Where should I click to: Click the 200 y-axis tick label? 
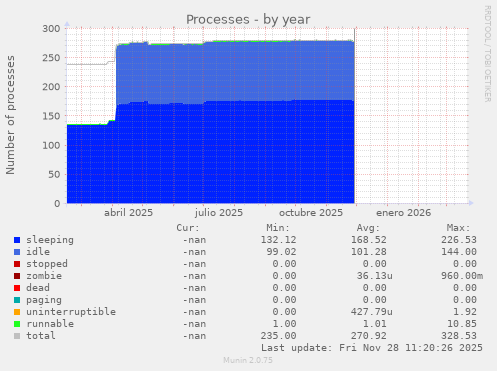coord(51,87)
